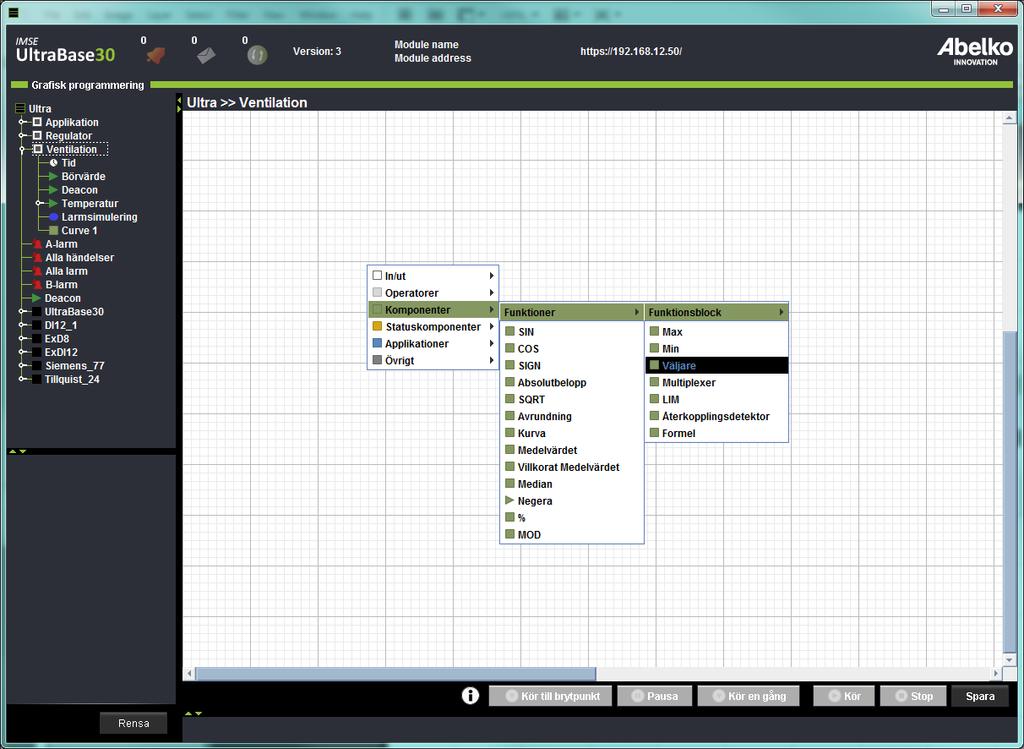
Task: Open the Övrigt menu entry
Action: tap(434, 360)
